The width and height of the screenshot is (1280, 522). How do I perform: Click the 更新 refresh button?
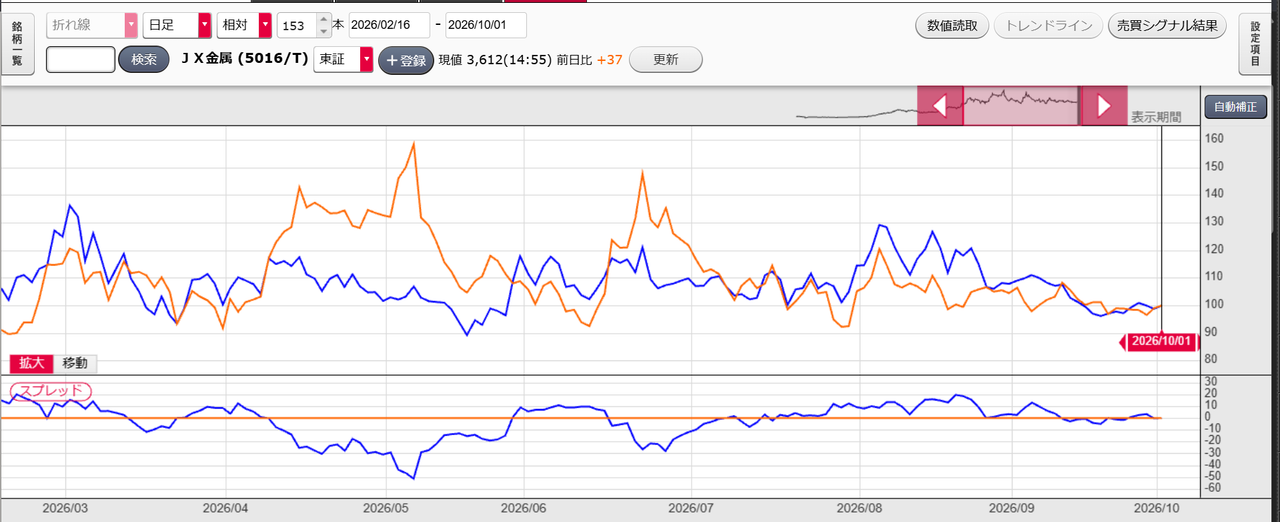pyautogui.click(x=665, y=59)
